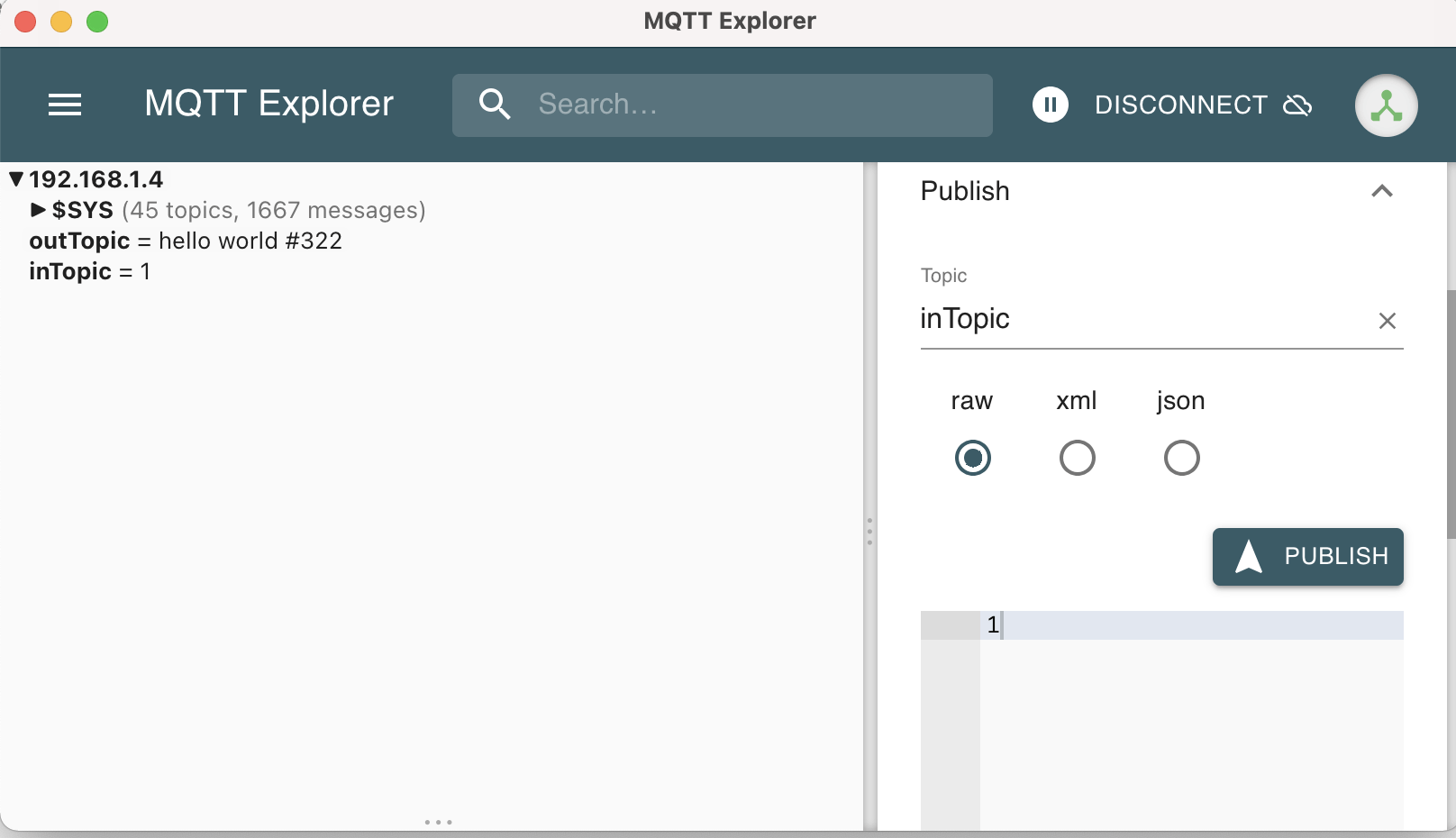Viewport: 1456px width, 838px height.
Task: Collapse the Publish panel chevron
Action: pyautogui.click(x=1381, y=191)
